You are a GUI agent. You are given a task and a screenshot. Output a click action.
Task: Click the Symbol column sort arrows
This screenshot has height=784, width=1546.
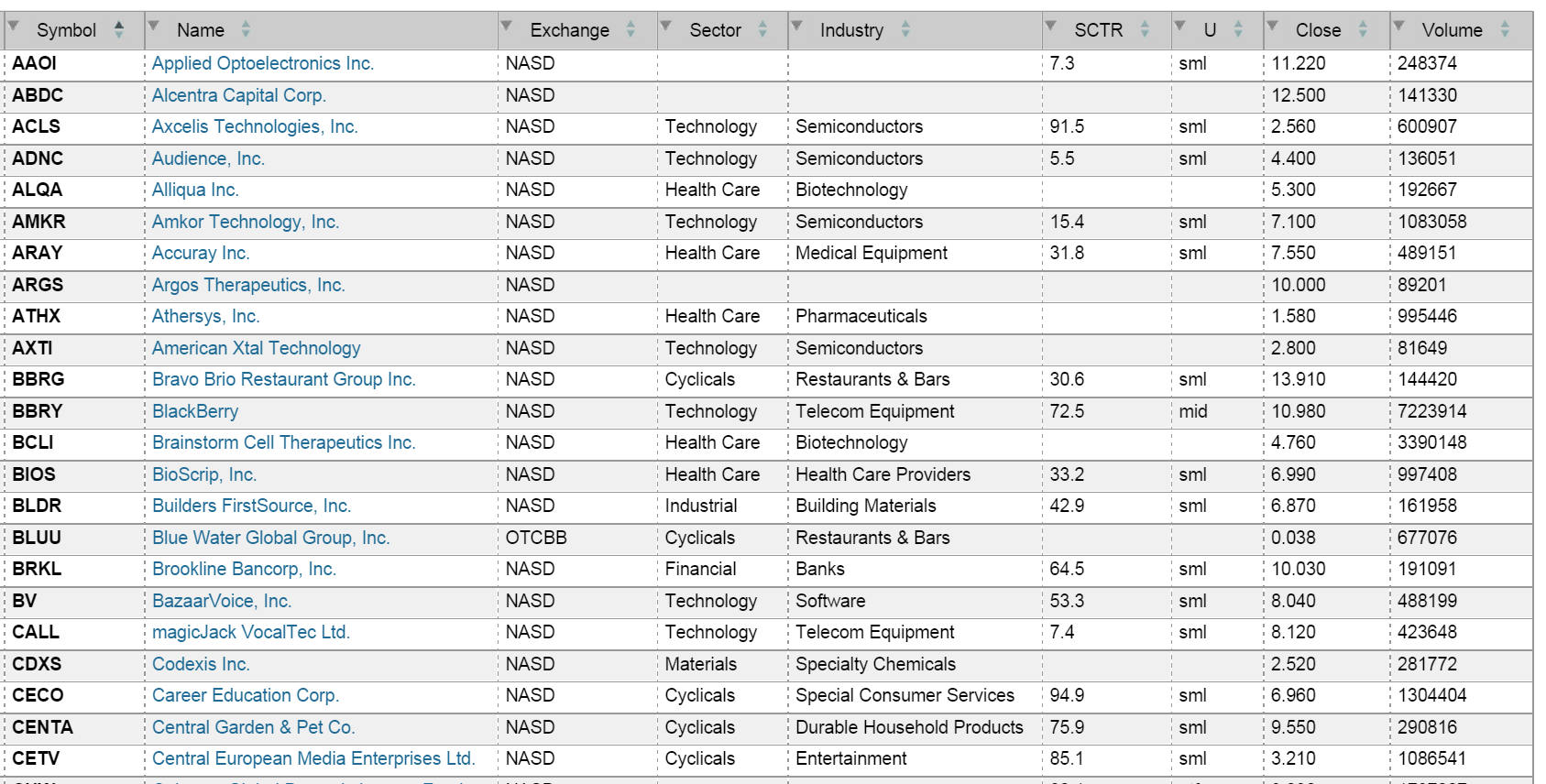[x=119, y=30]
